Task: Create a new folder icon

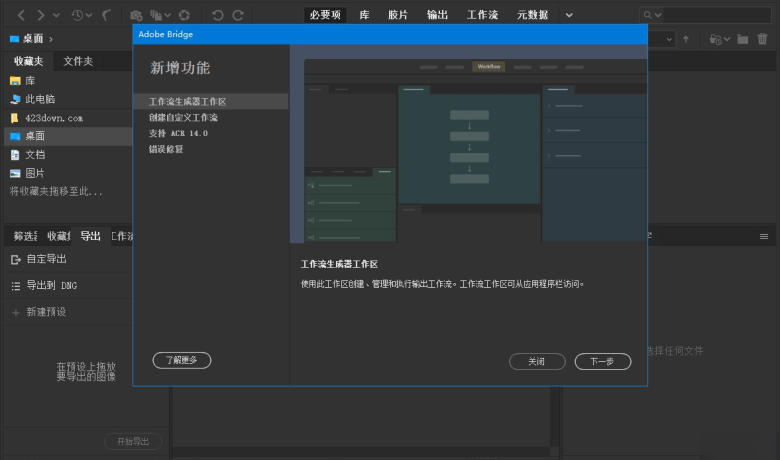Action: coord(743,39)
